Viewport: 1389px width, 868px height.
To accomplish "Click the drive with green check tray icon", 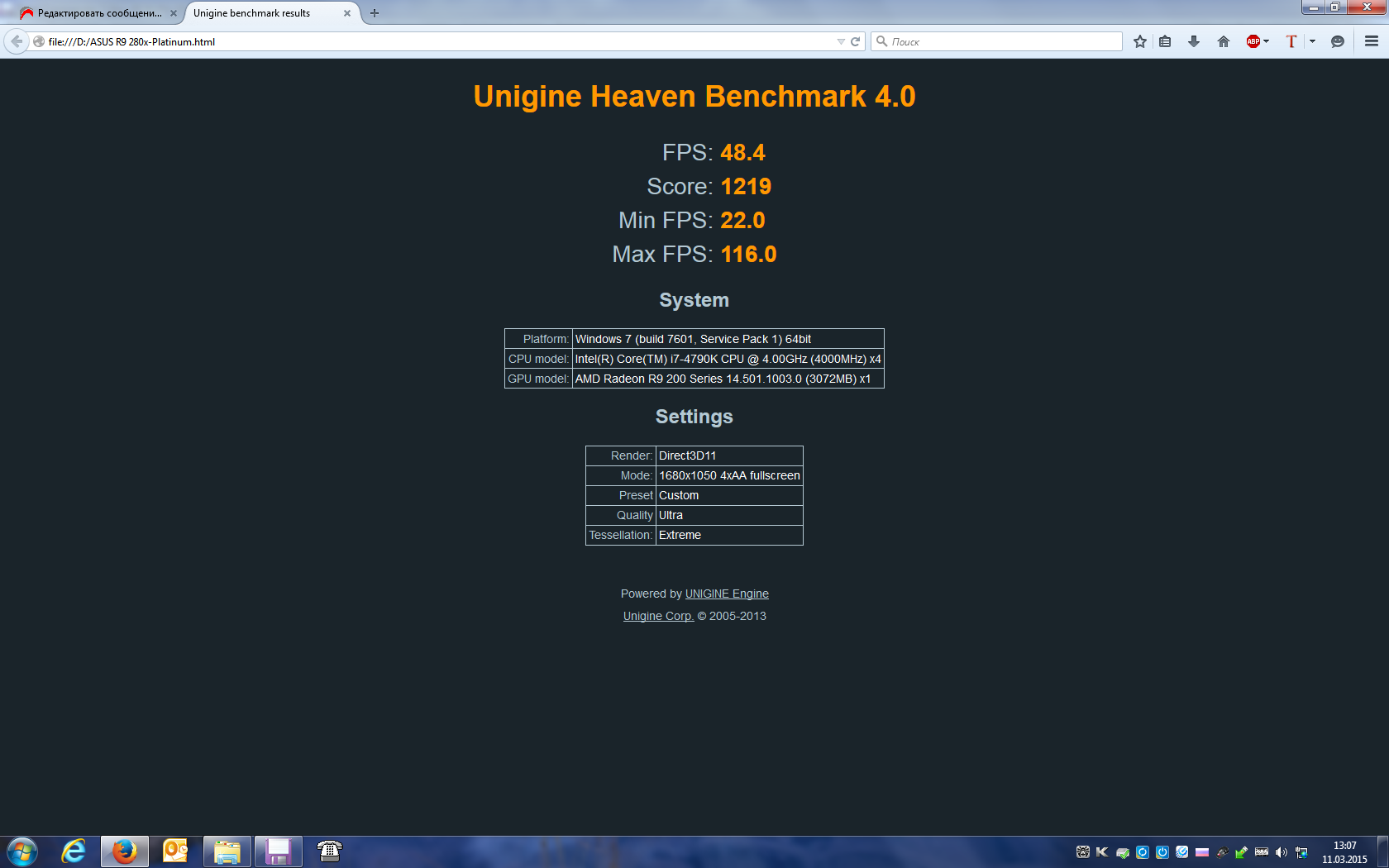I will click(1123, 852).
